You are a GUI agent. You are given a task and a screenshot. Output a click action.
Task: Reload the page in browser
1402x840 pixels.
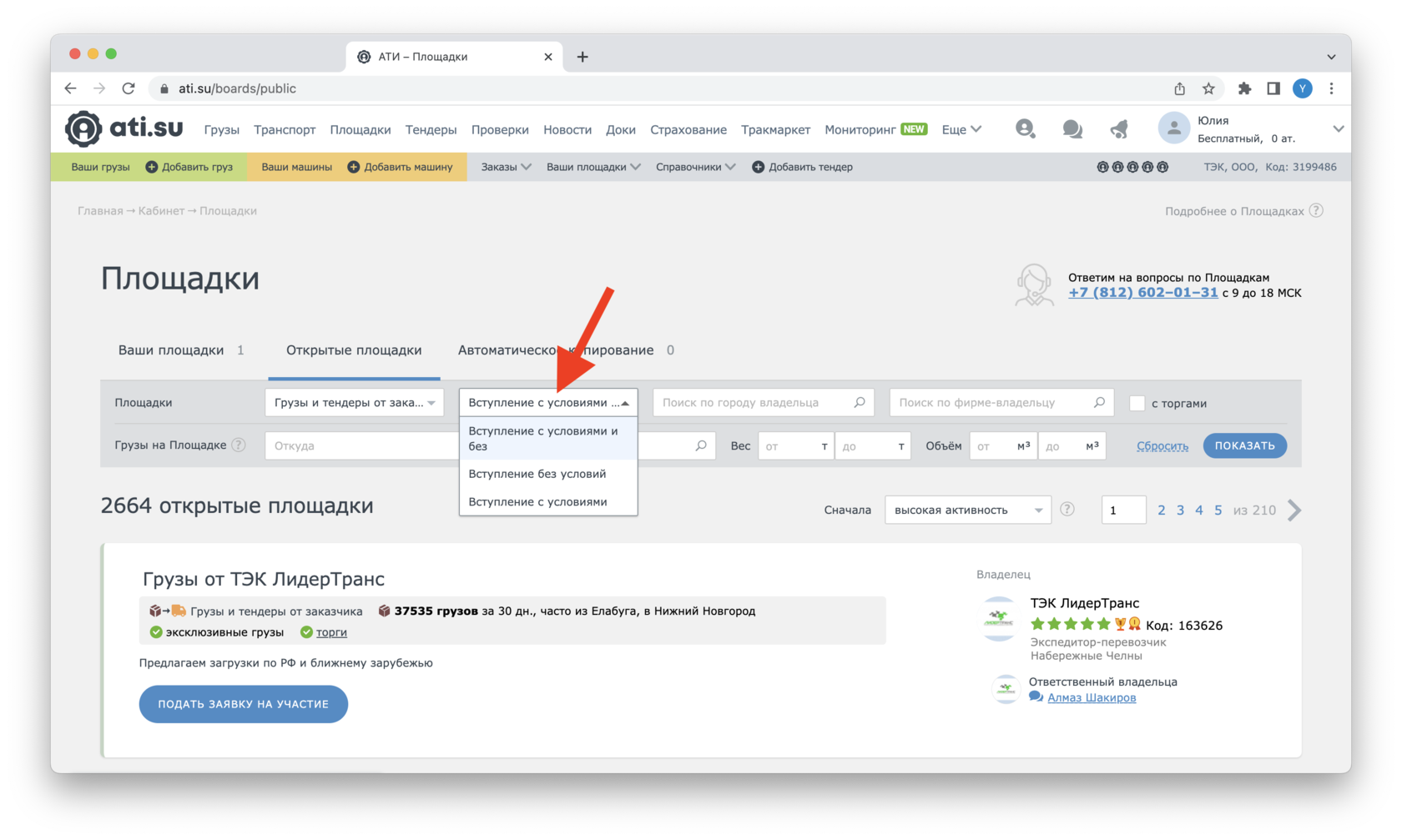129,88
